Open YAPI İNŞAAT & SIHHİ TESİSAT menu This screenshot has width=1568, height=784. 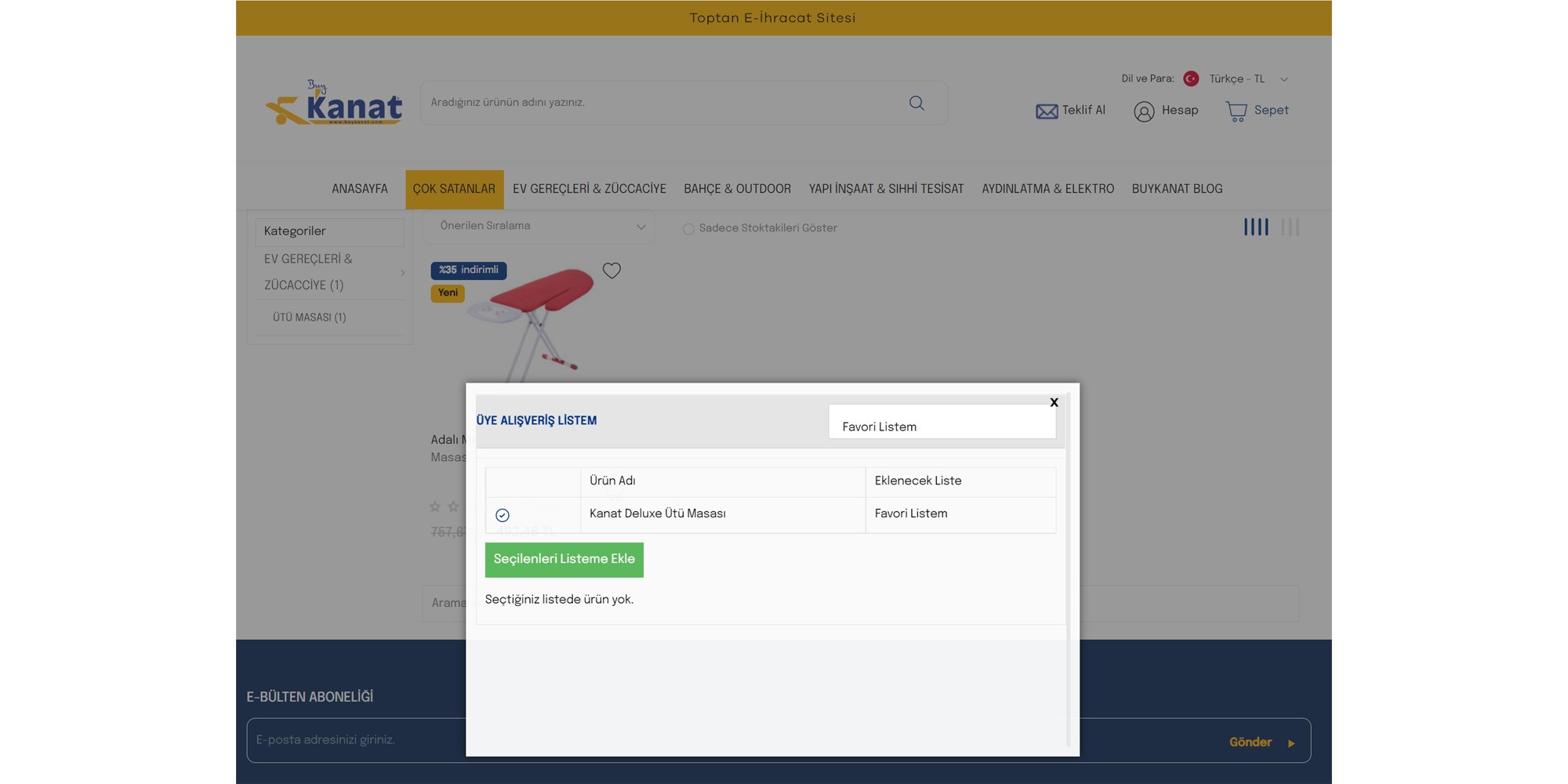tap(887, 189)
